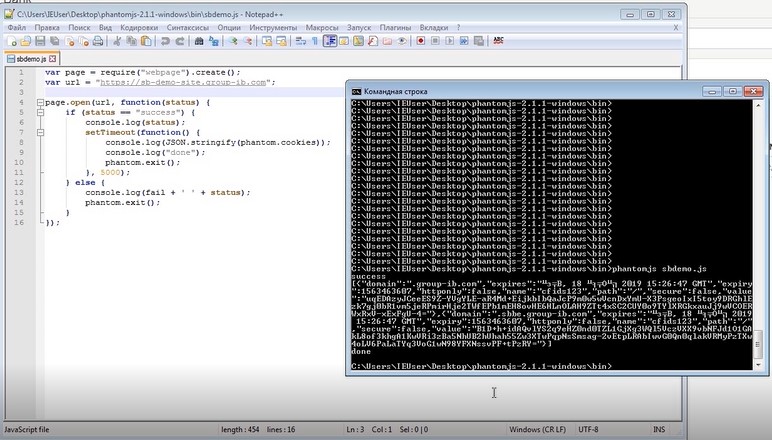The image size is (772, 440).
Task: Click the ABC spell check icon
Action: point(498,41)
